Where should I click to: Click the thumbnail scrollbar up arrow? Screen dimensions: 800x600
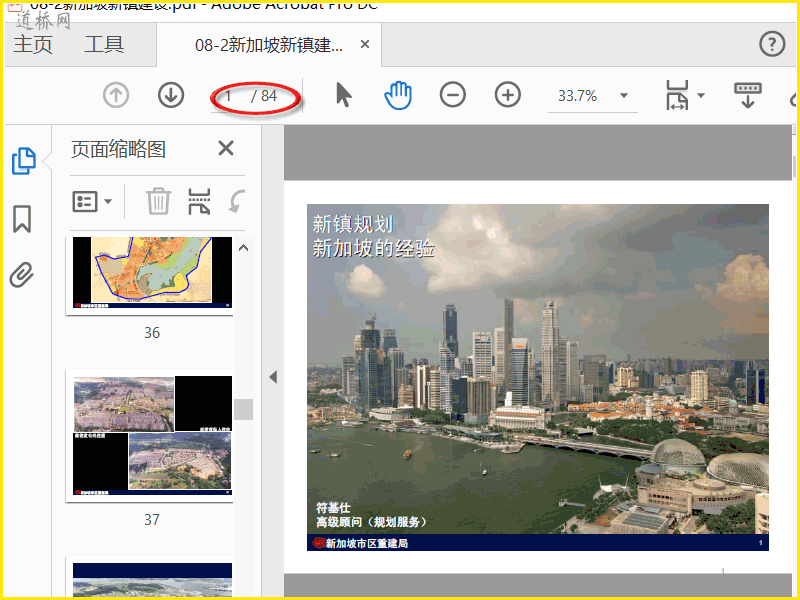(244, 248)
